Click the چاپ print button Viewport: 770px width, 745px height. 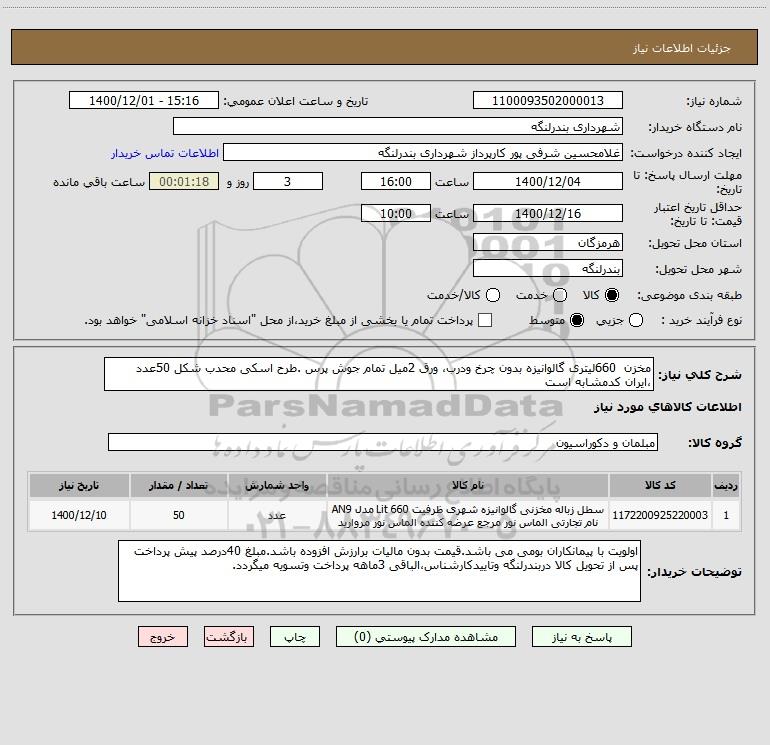tap(295, 636)
